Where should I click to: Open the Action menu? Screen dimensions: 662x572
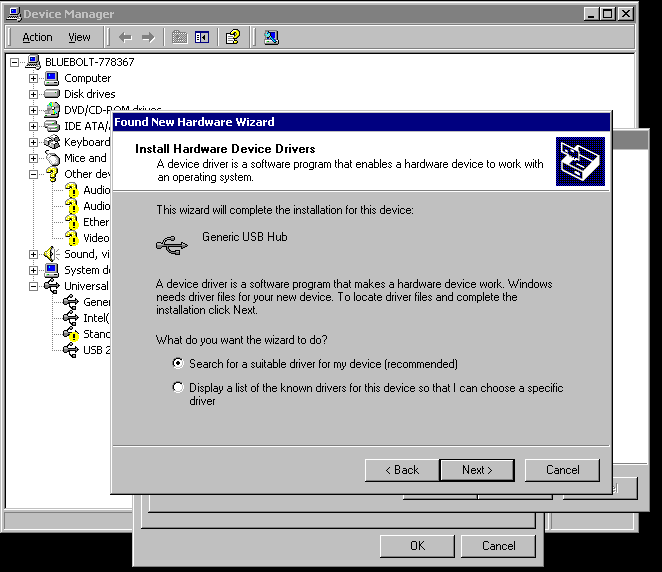pos(37,37)
